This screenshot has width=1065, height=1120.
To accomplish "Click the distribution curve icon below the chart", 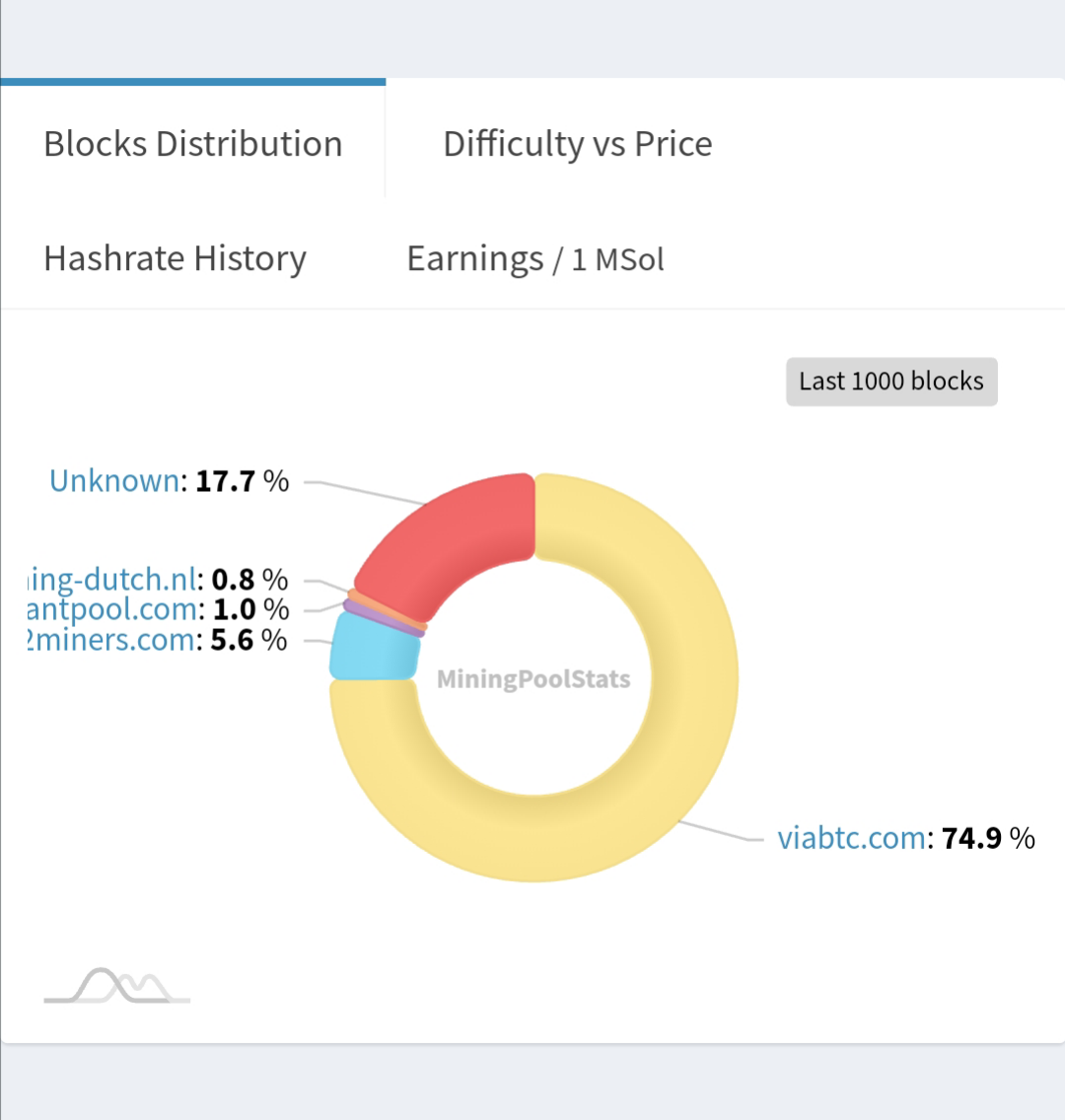I will [x=117, y=985].
